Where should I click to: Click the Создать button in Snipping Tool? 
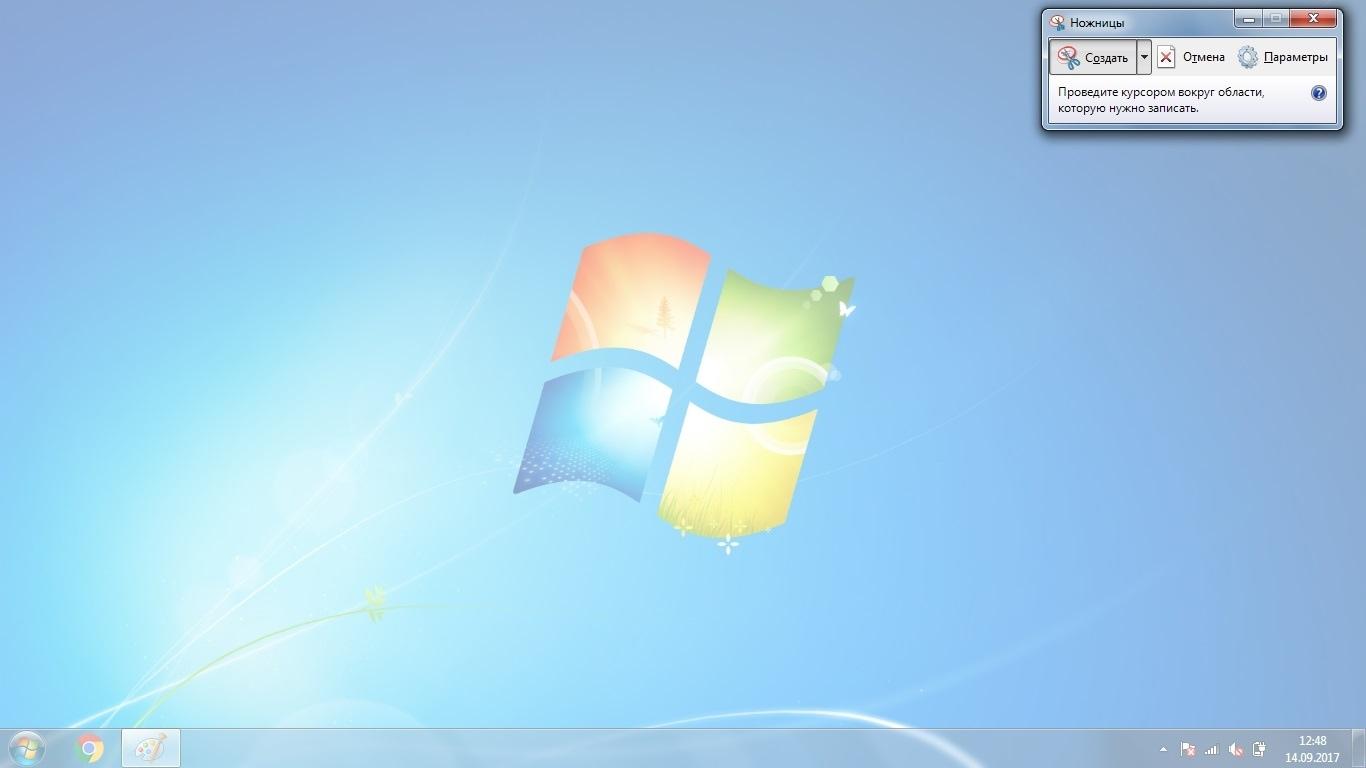click(1093, 57)
